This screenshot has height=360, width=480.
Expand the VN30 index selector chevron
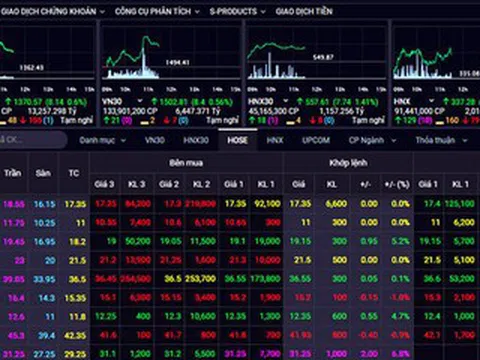coord(140,101)
